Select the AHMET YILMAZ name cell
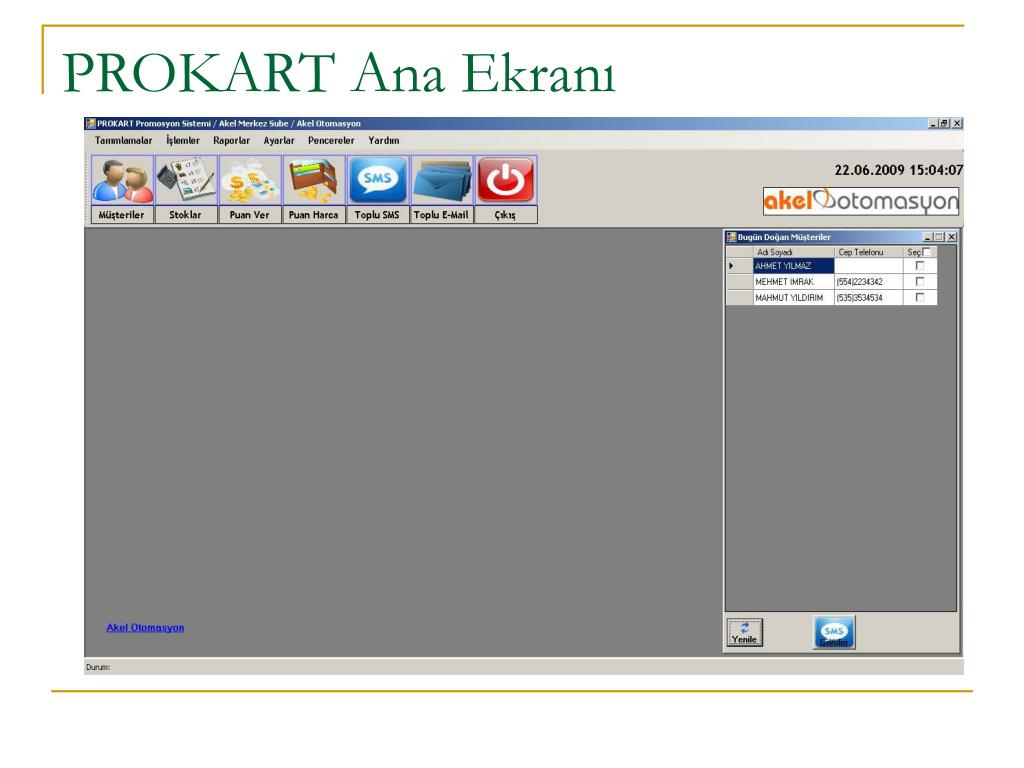The height and width of the screenshot is (768, 1024). pos(793,266)
